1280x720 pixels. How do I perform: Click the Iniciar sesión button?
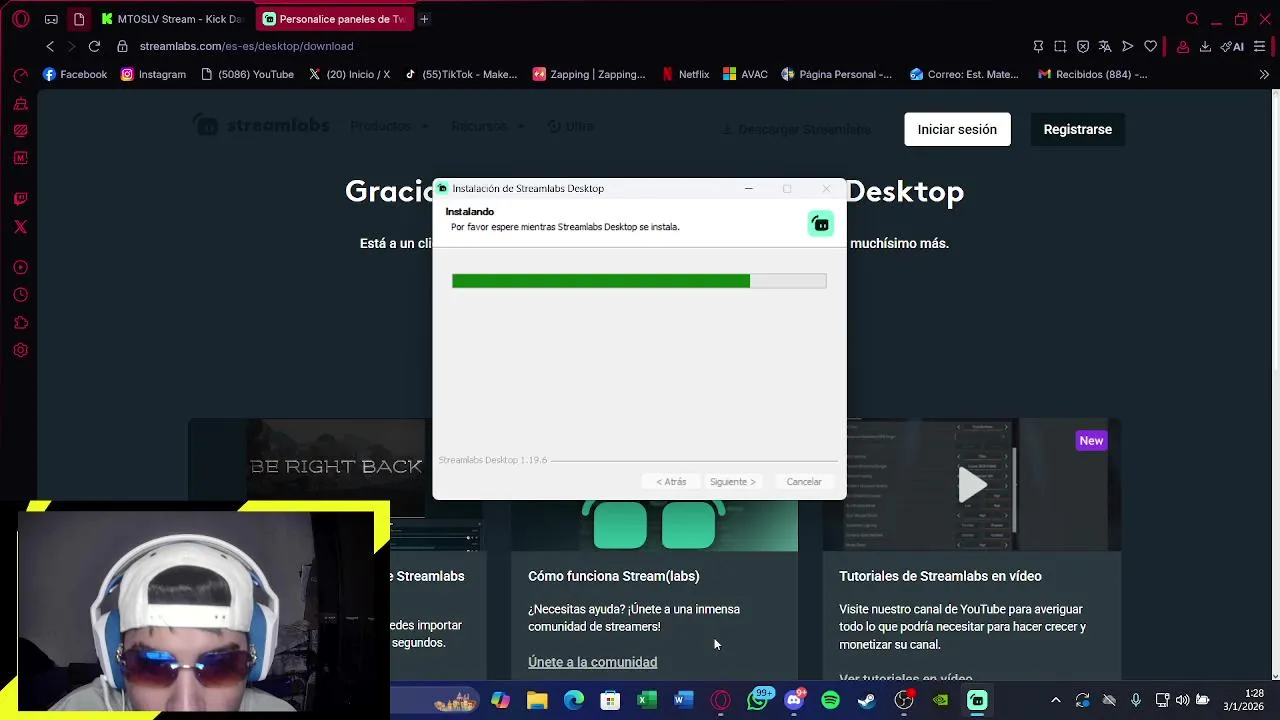957,129
